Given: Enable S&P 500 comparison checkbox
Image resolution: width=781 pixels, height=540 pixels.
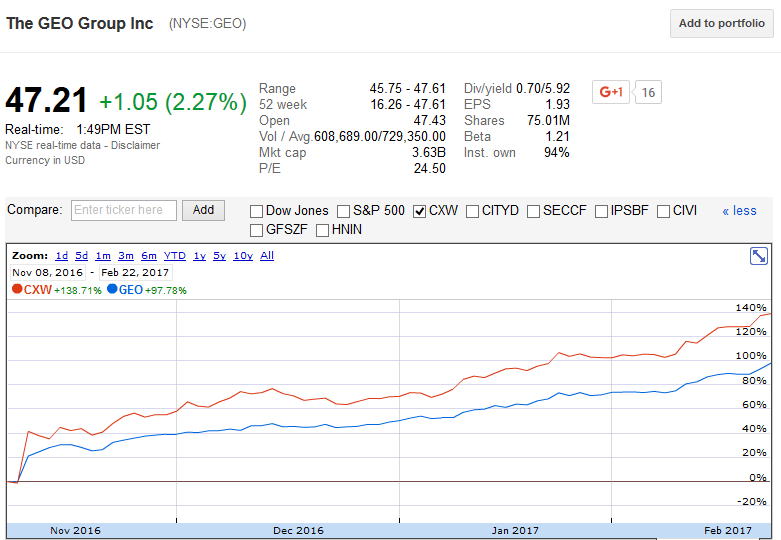Looking at the screenshot, I should pyautogui.click(x=343, y=211).
